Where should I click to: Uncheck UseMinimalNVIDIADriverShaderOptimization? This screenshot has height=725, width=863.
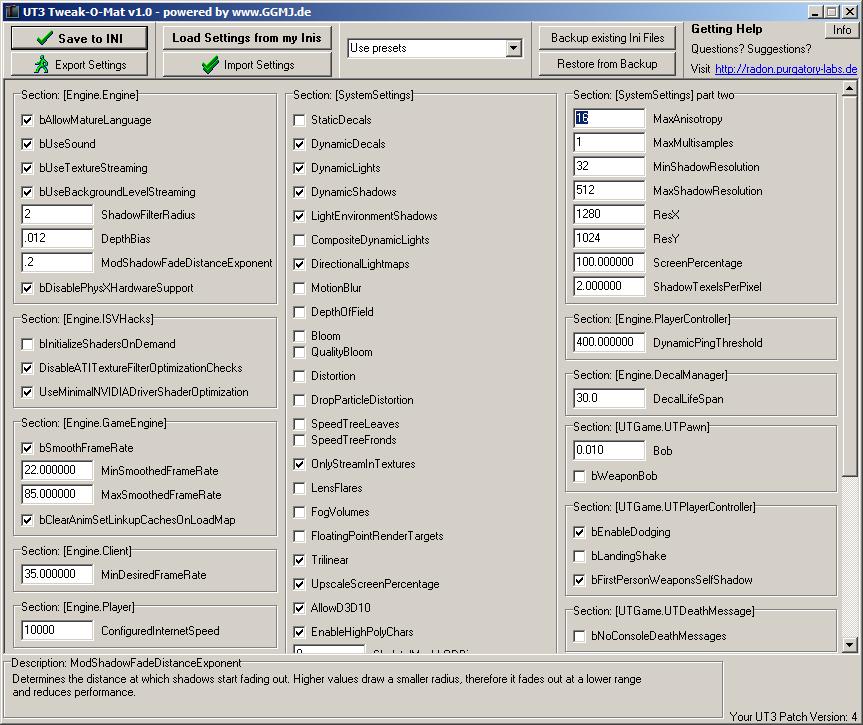27,392
